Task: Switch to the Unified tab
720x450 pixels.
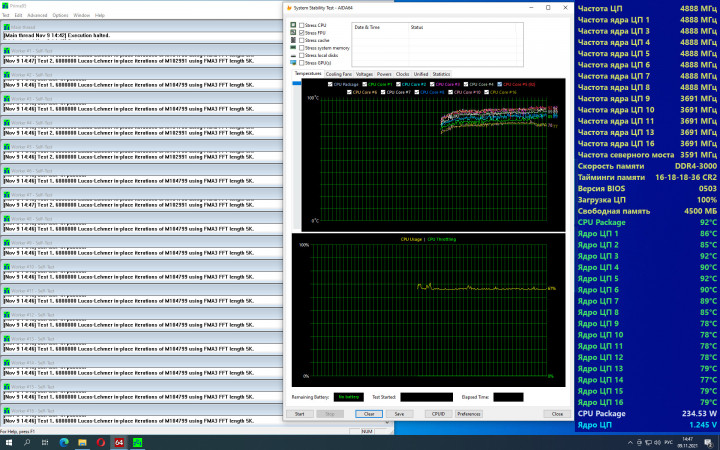Action: [421, 74]
